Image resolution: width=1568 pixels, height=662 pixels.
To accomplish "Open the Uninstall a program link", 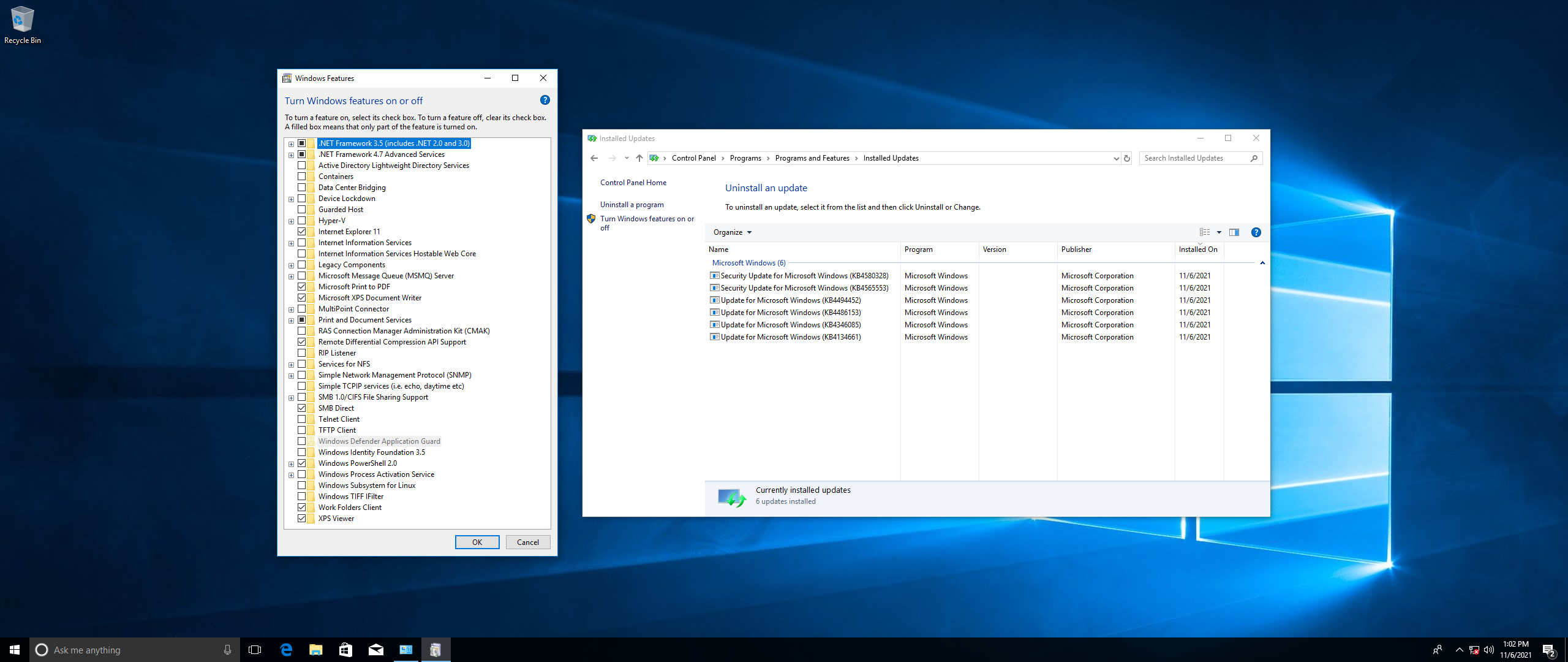I will tap(632, 205).
